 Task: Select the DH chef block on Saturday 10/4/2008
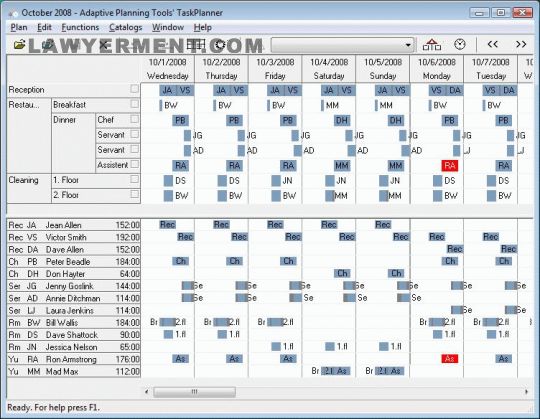342,120
